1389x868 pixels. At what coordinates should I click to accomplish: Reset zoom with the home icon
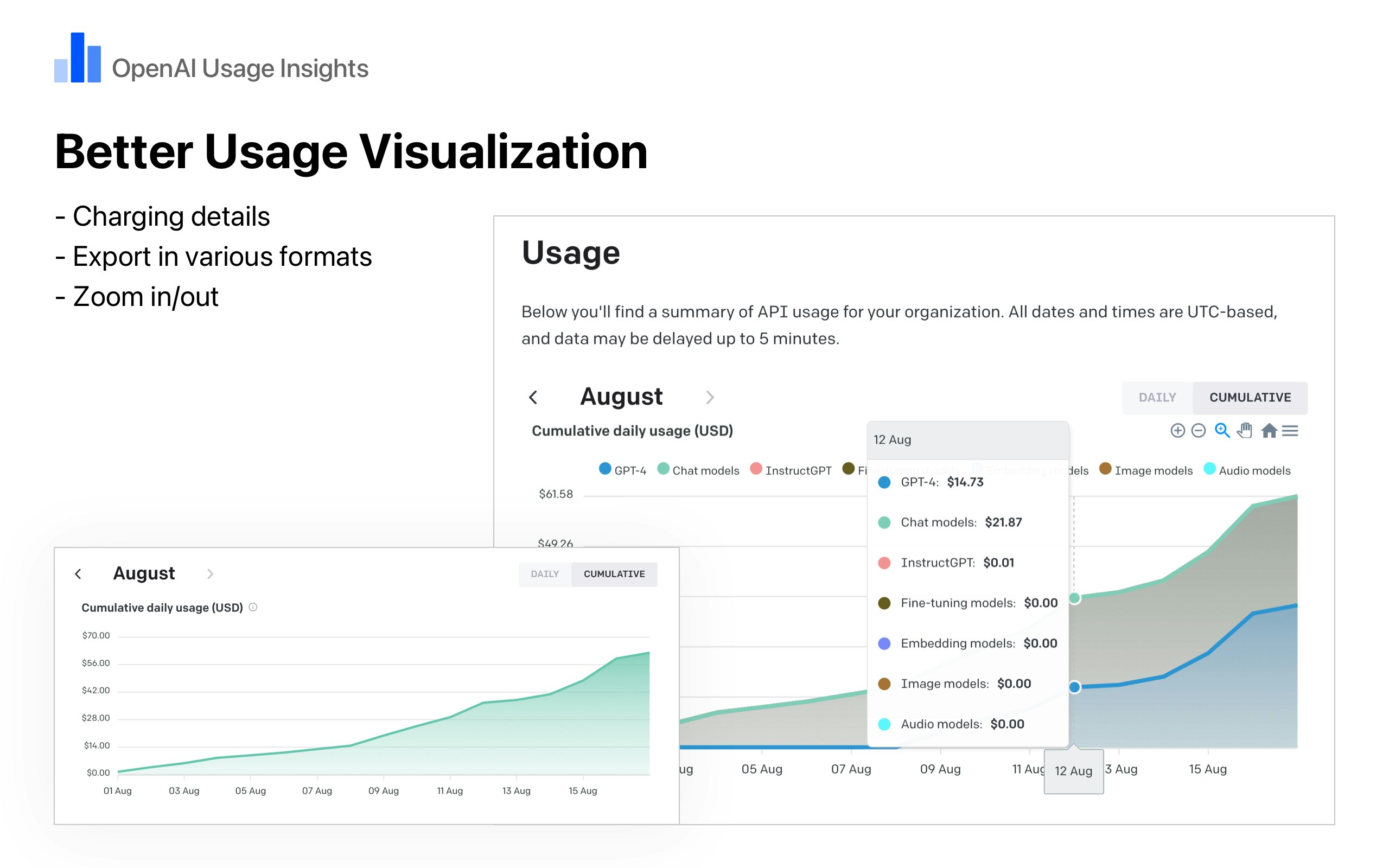click(x=1269, y=431)
